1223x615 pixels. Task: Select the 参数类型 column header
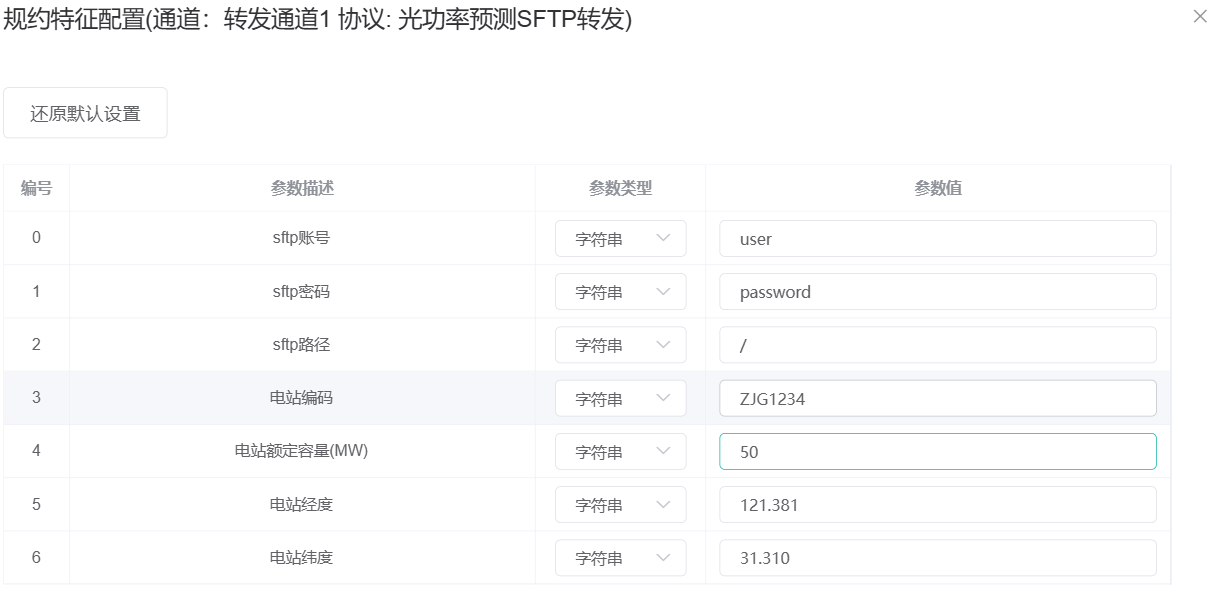[x=621, y=188]
